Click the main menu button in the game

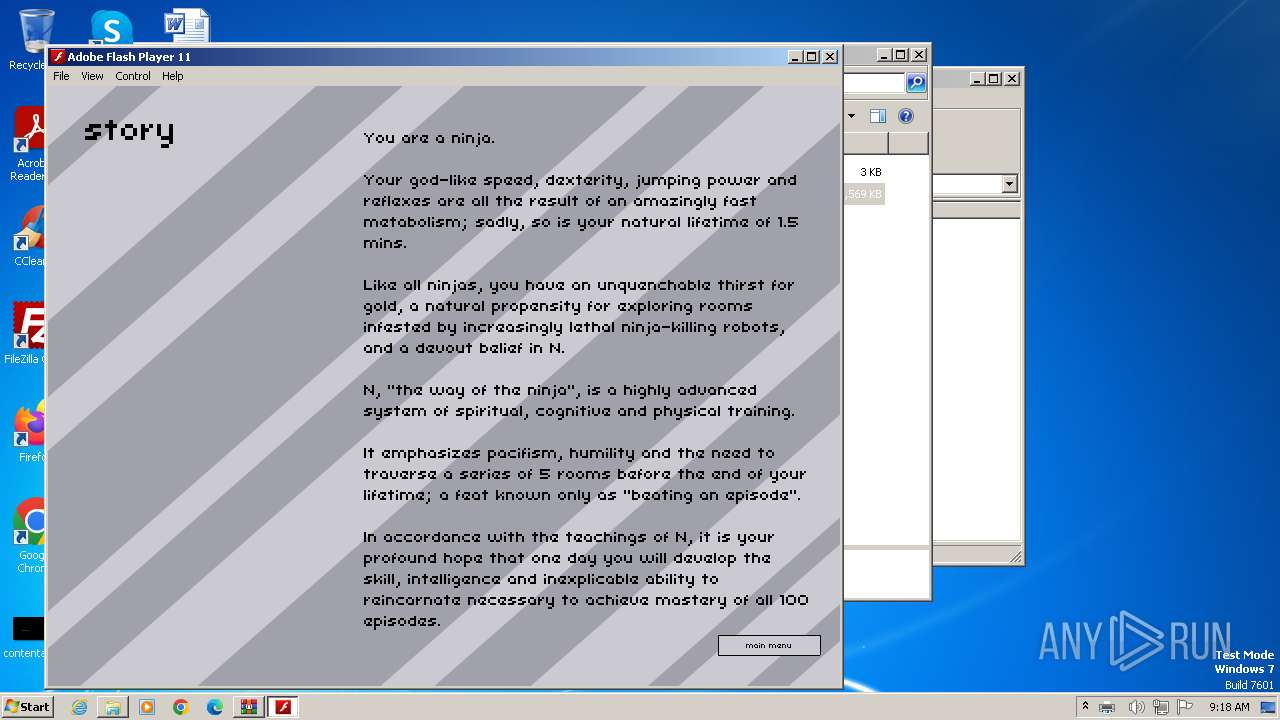[769, 645]
